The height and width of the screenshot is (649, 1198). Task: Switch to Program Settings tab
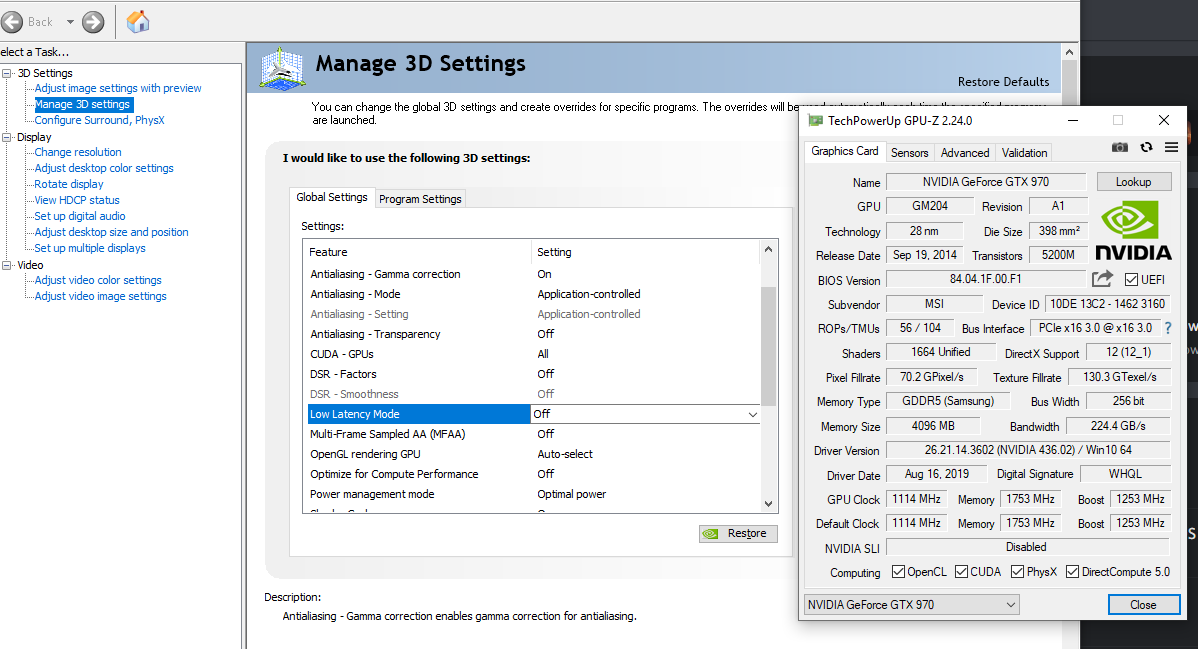pos(420,199)
